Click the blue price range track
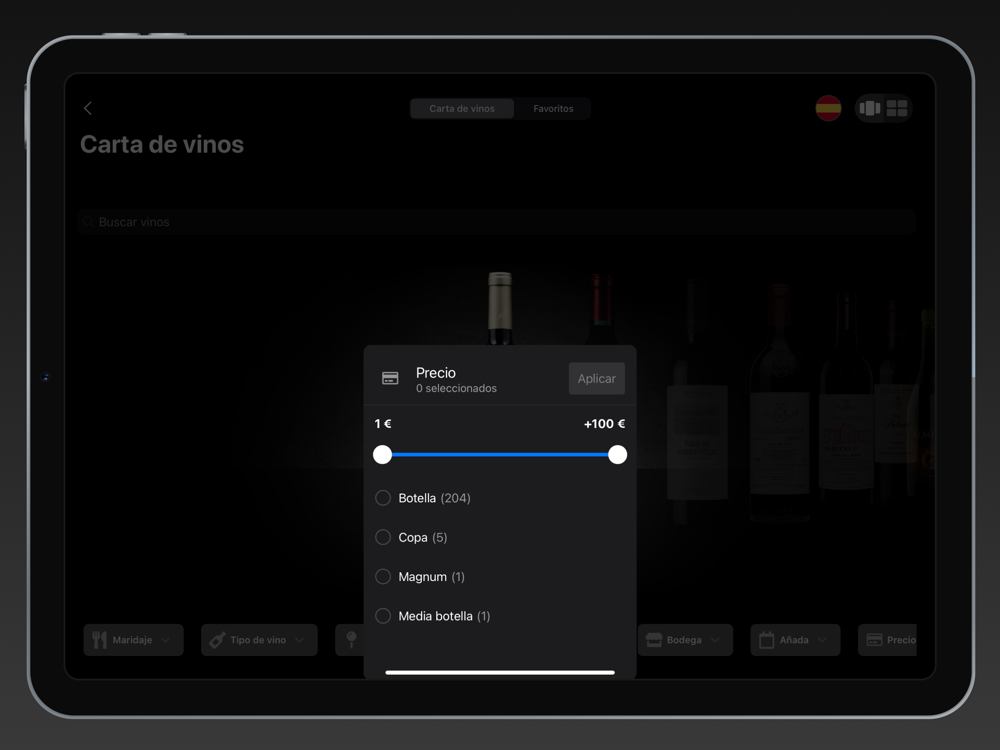 coord(500,455)
